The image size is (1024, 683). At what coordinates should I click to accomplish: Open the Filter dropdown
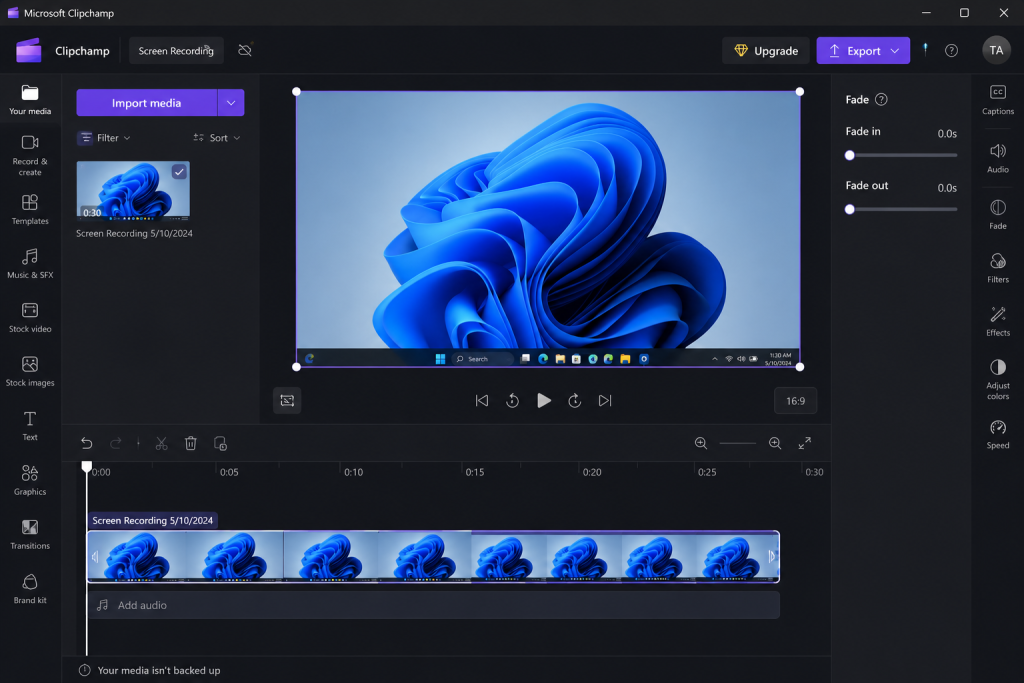[x=105, y=138]
